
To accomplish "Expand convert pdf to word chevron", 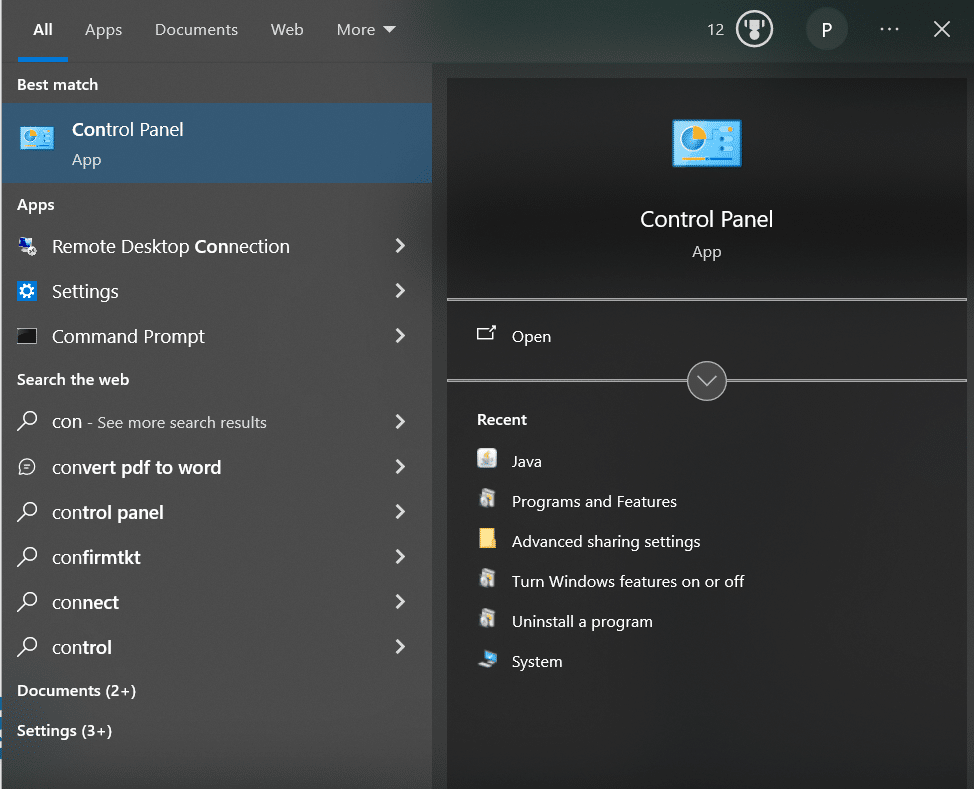I will [400, 467].
